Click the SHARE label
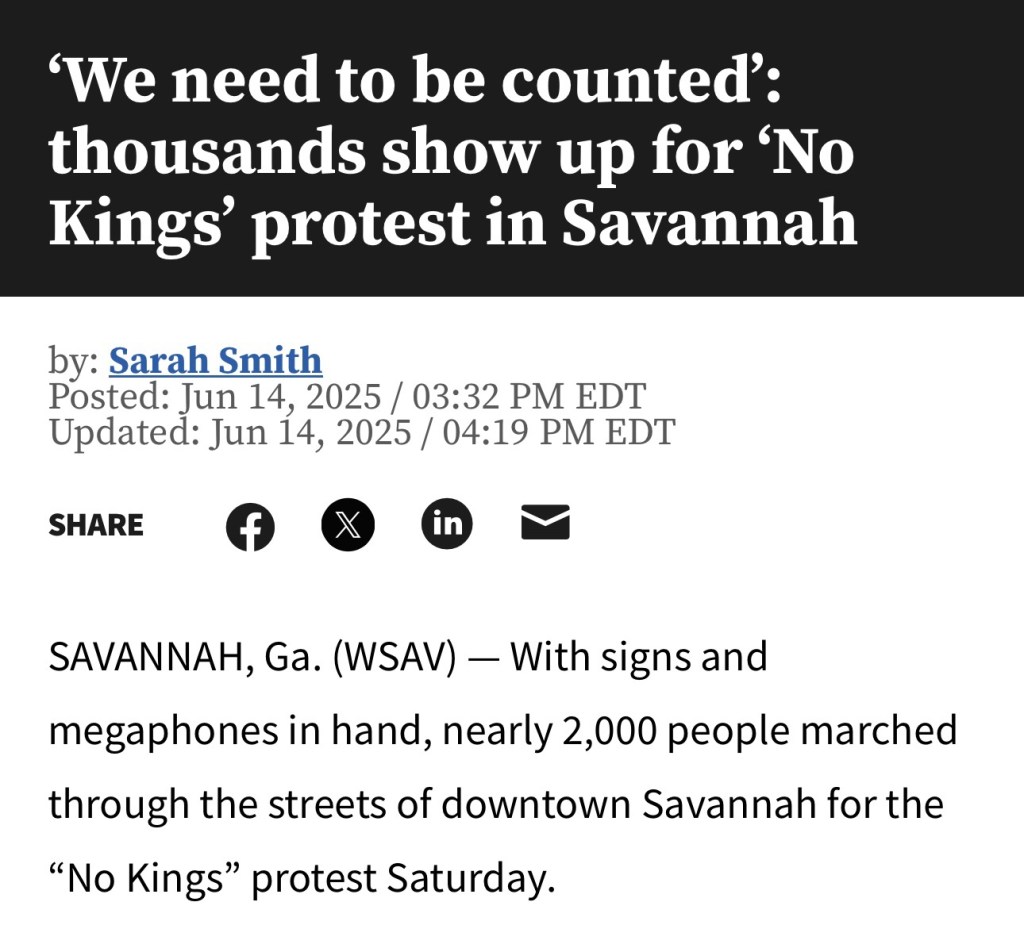Image resolution: width=1024 pixels, height=948 pixels. [x=96, y=525]
